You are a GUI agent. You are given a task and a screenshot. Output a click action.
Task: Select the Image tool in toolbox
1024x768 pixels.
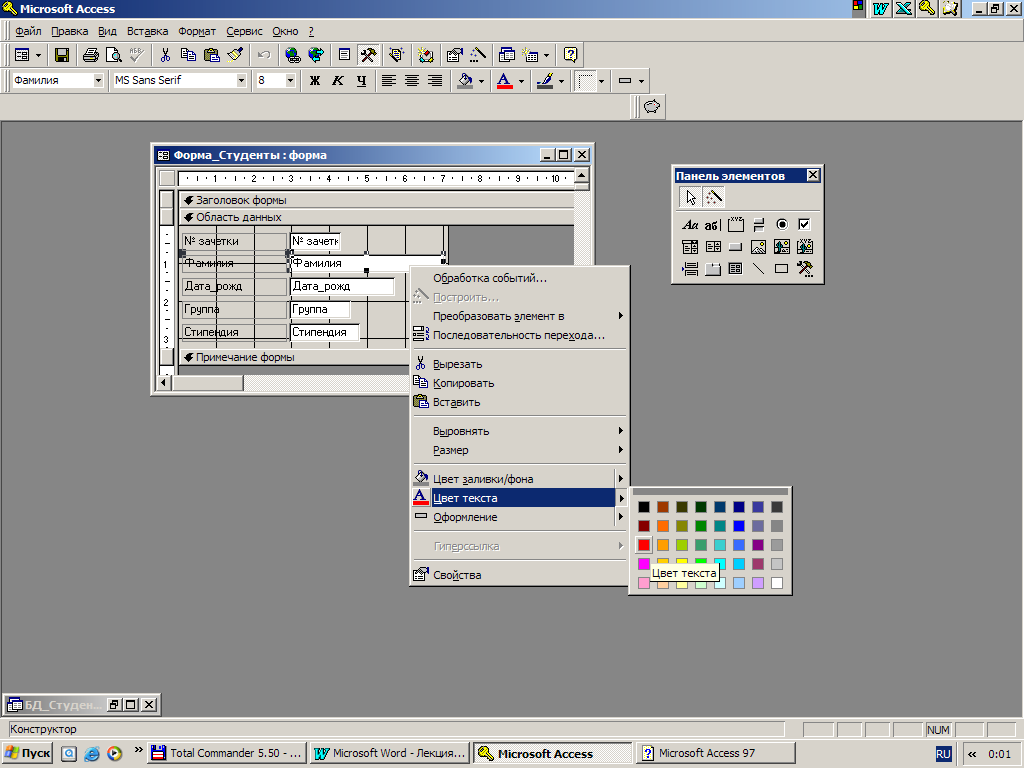[x=758, y=247]
